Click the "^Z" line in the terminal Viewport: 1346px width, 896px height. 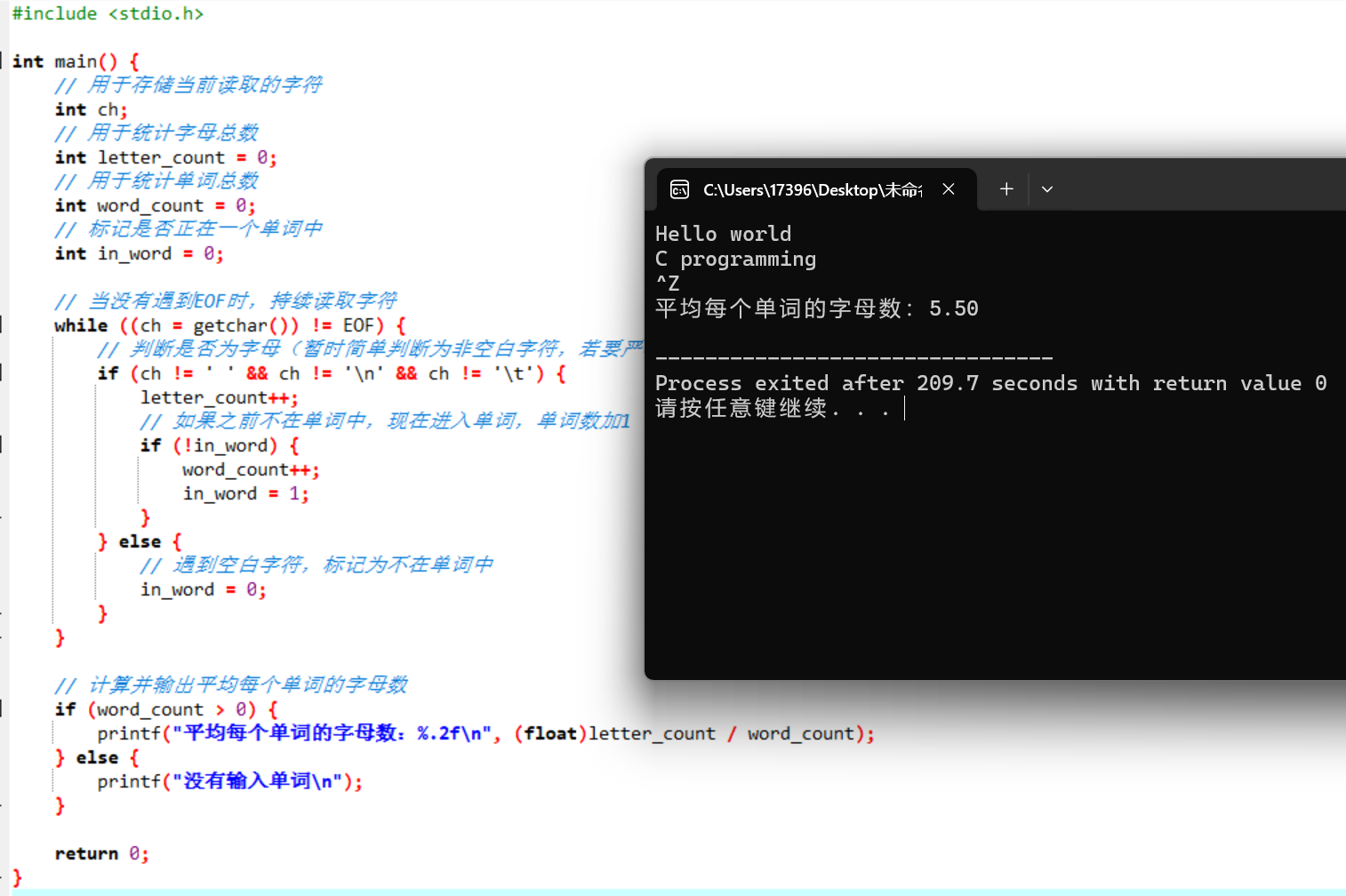[668, 284]
